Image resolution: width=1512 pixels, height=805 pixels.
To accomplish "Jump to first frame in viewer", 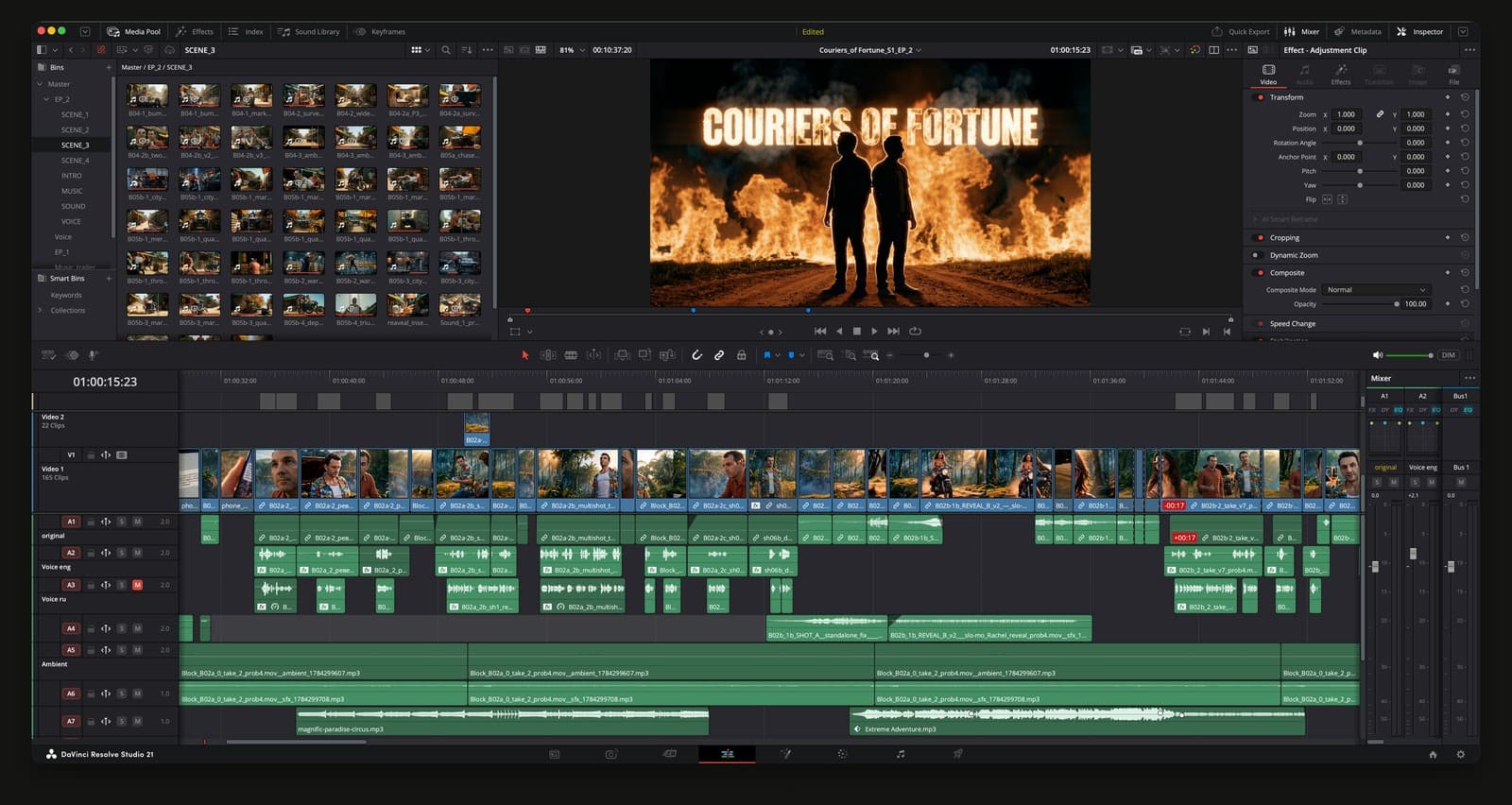I will (x=819, y=331).
